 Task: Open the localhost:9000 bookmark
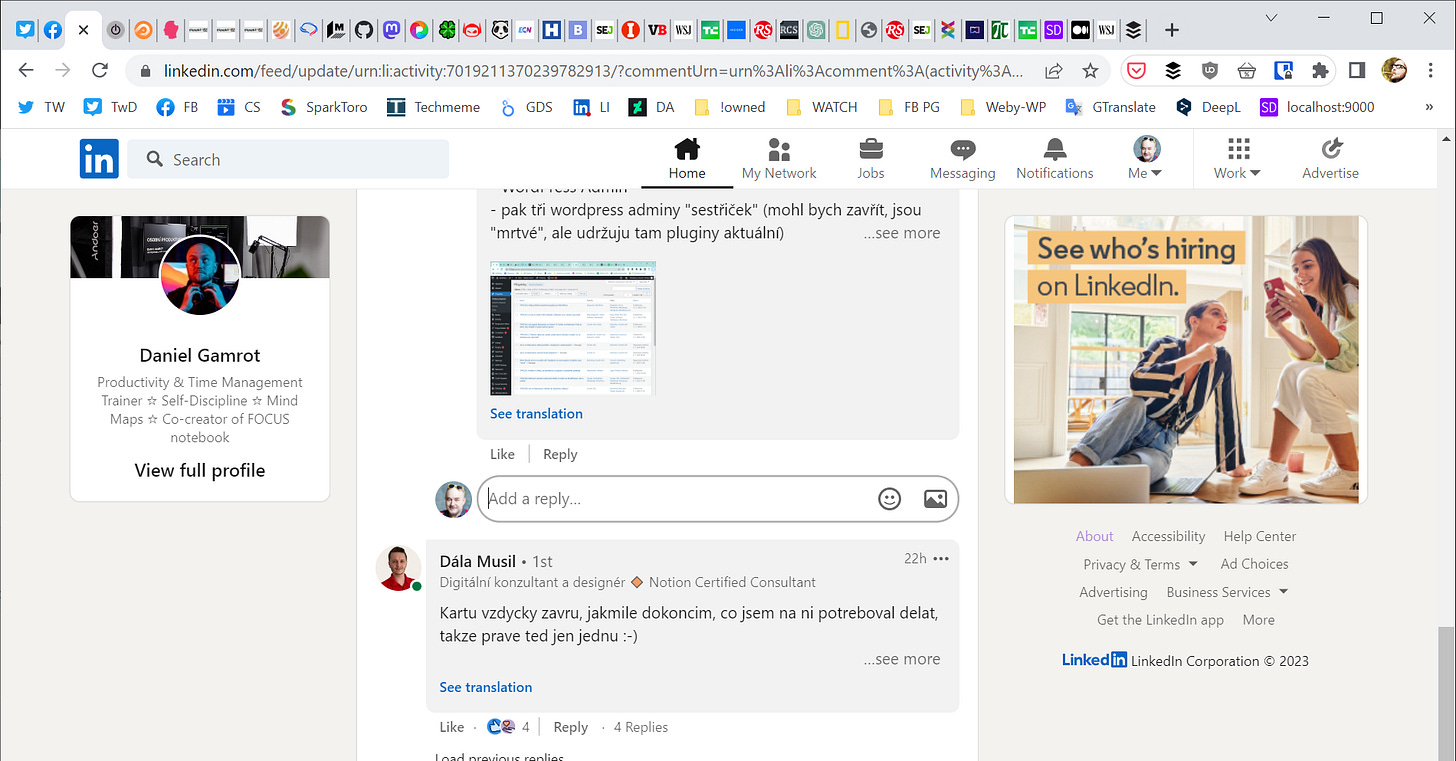[1317, 107]
